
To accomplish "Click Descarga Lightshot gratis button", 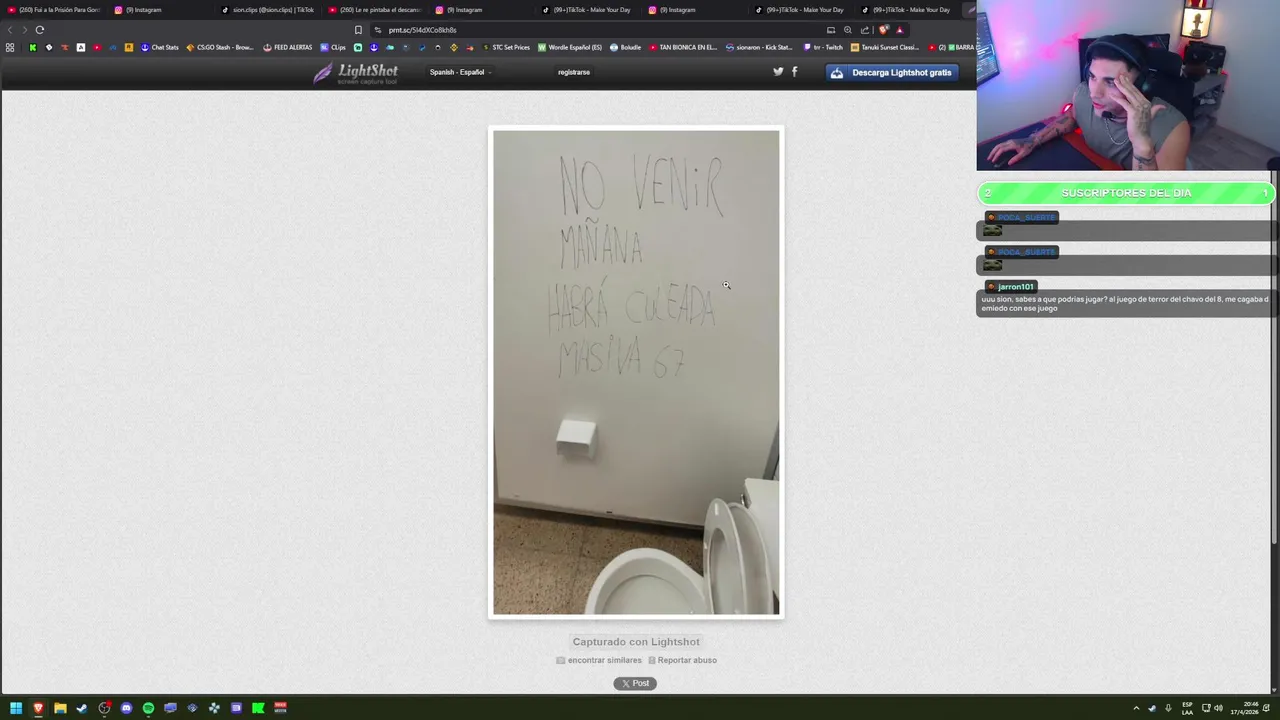I will click(892, 72).
